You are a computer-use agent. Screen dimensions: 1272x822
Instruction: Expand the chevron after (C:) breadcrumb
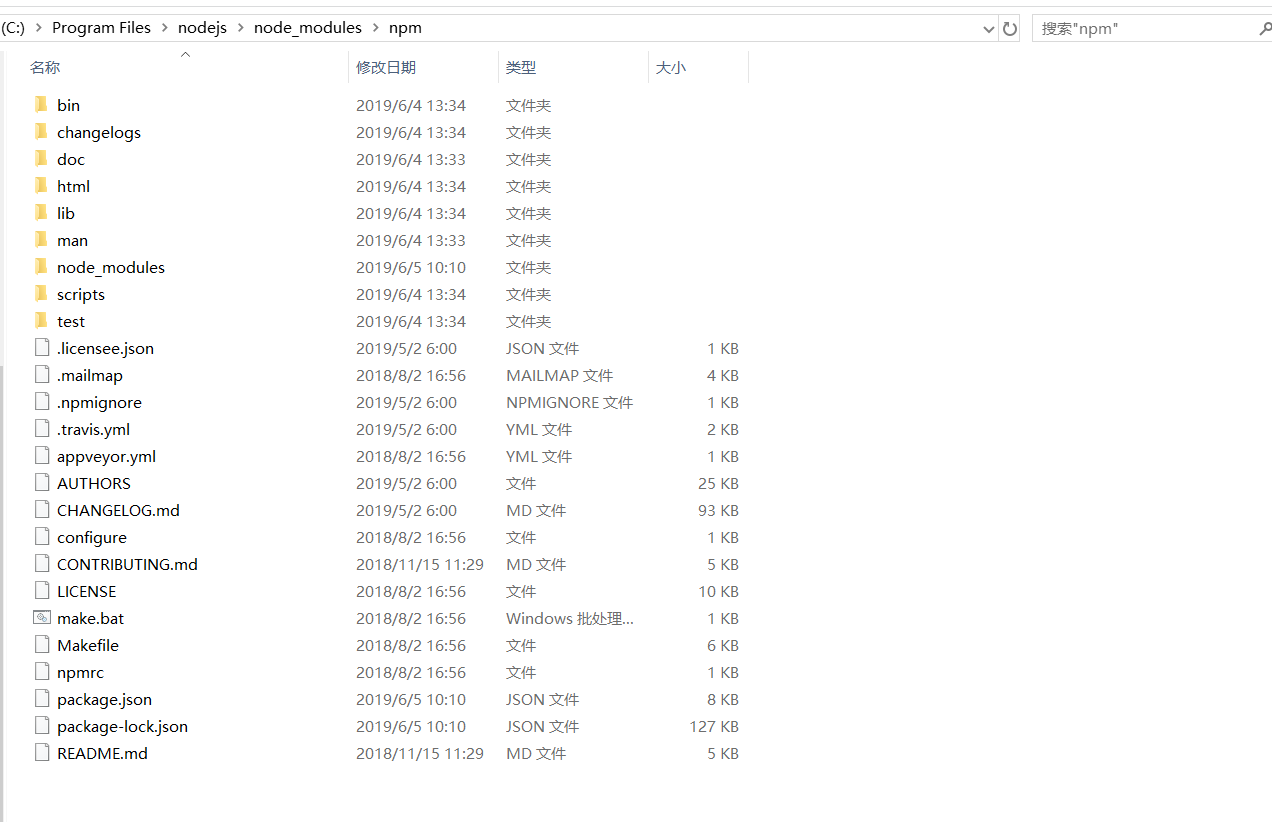[39, 28]
